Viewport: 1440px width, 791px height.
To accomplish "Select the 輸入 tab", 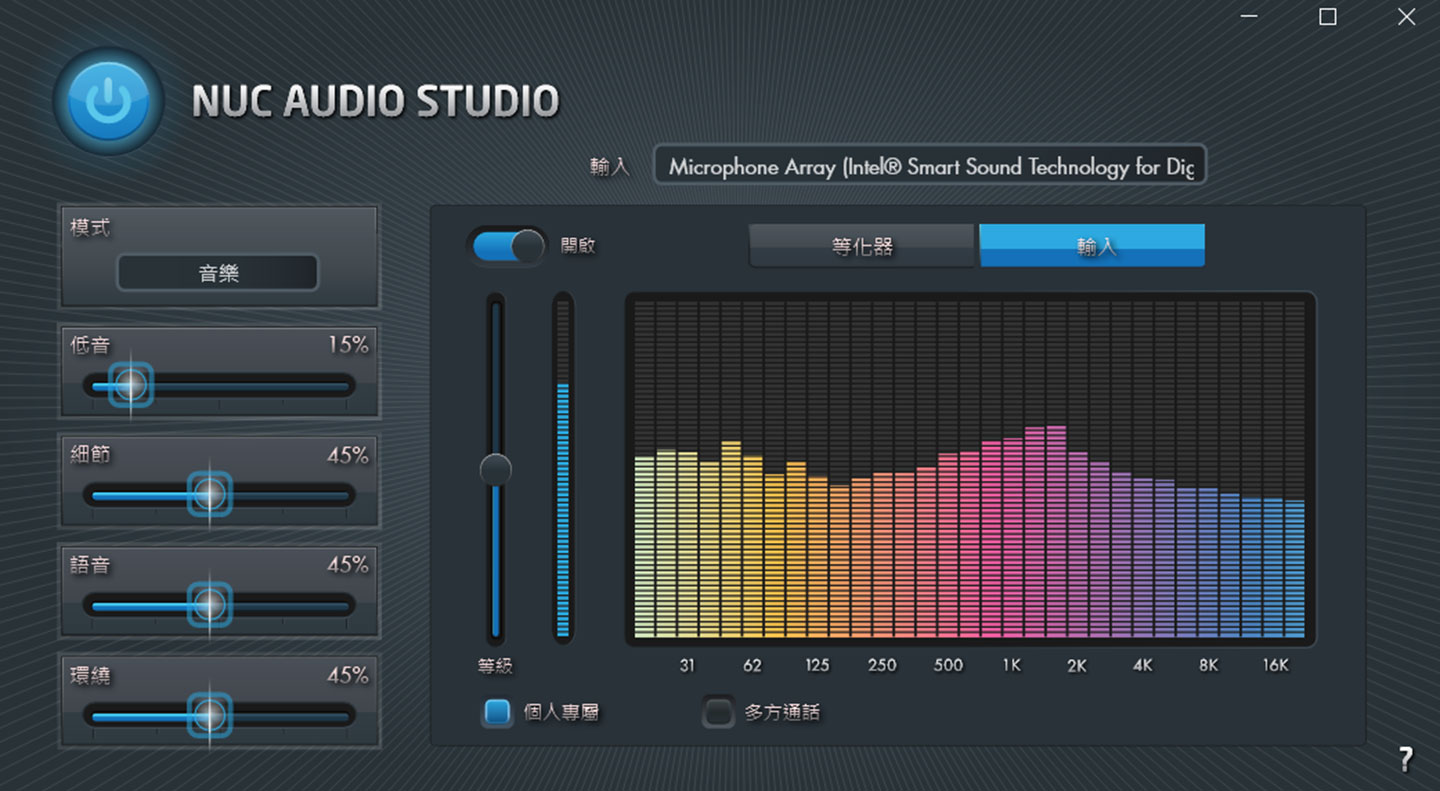I will pyautogui.click(x=1092, y=246).
